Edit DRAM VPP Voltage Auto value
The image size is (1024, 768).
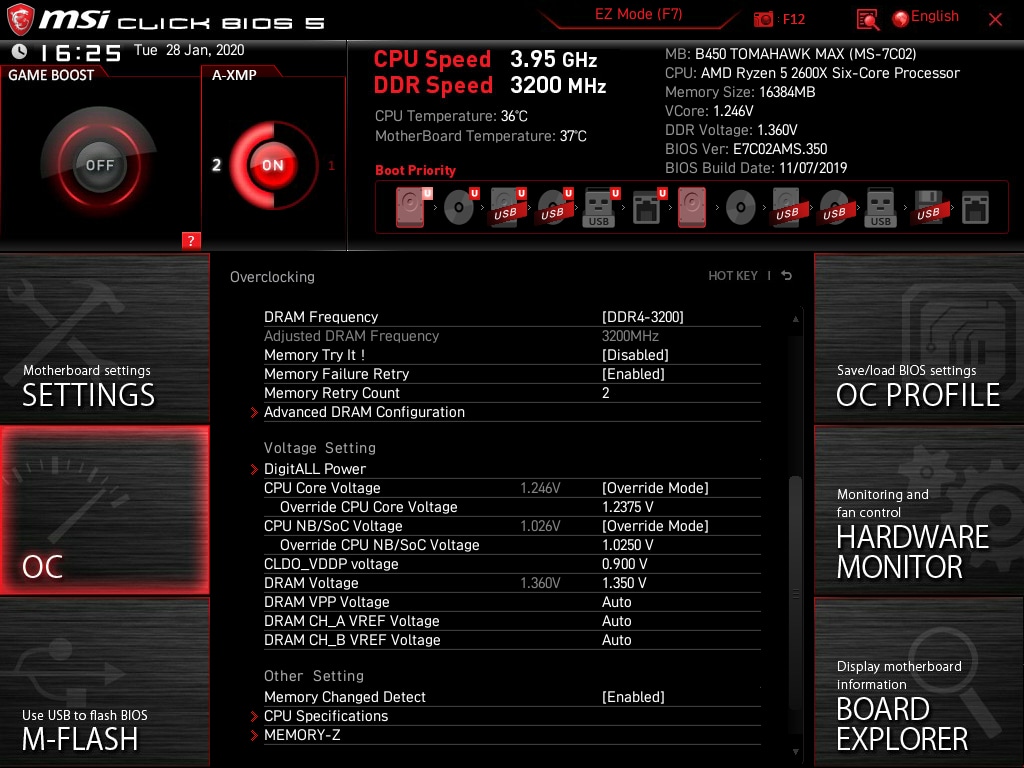(x=616, y=601)
